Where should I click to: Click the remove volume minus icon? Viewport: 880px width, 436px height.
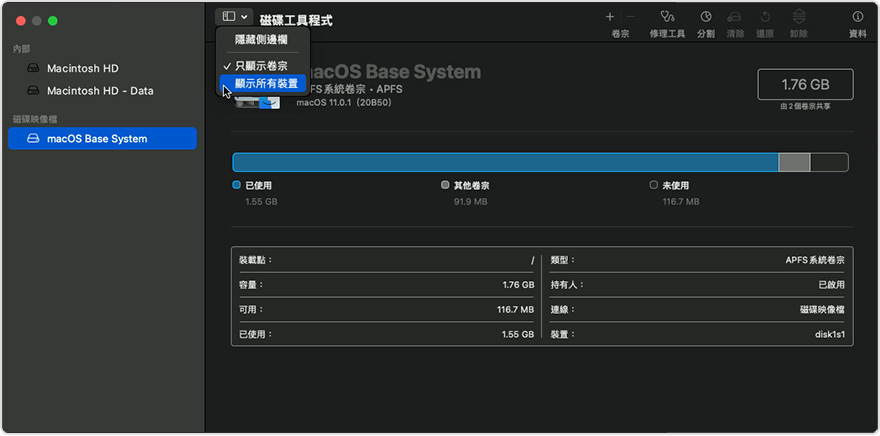tap(631, 17)
